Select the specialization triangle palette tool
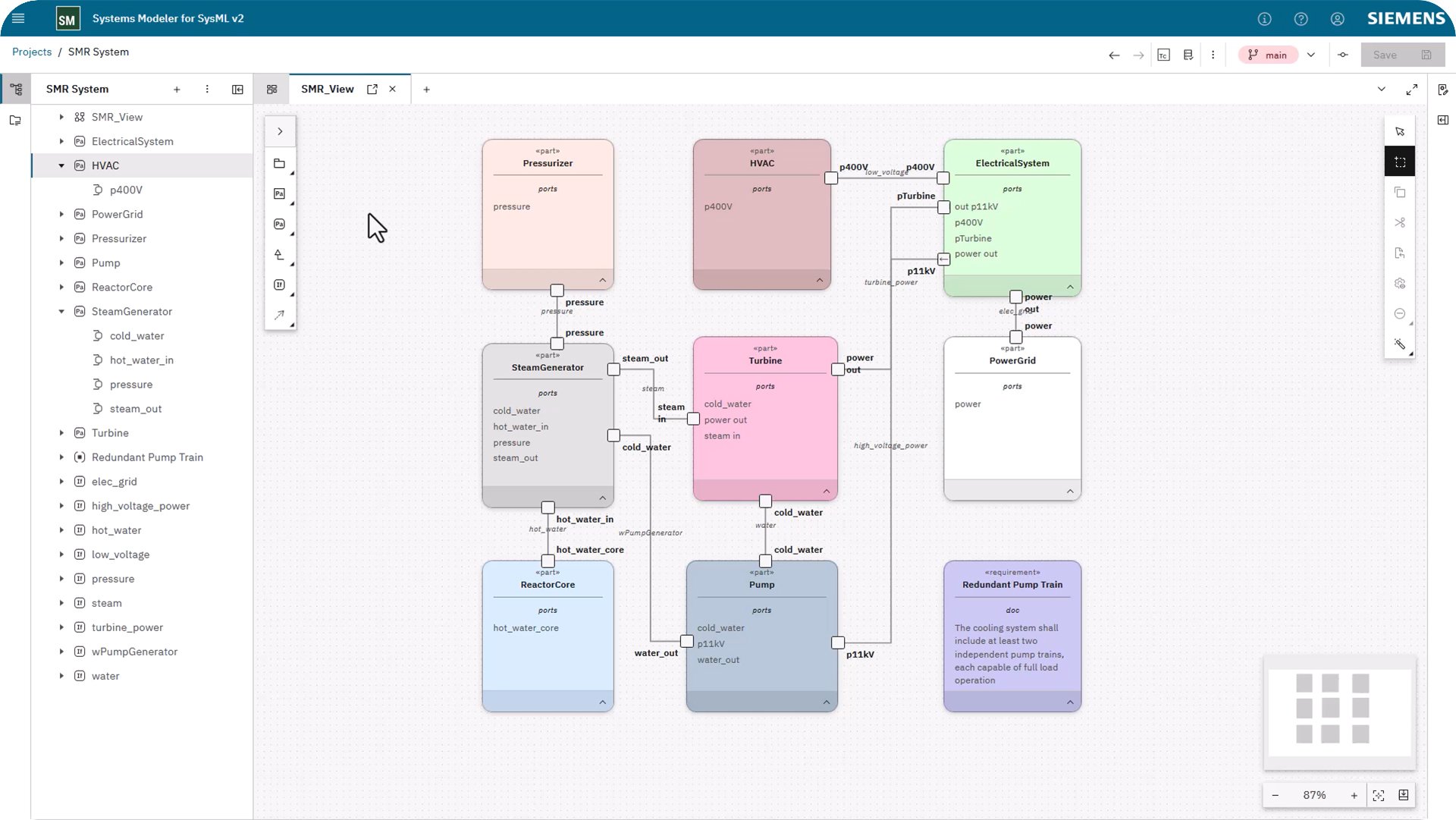This screenshot has height=820, width=1456. pos(279,255)
